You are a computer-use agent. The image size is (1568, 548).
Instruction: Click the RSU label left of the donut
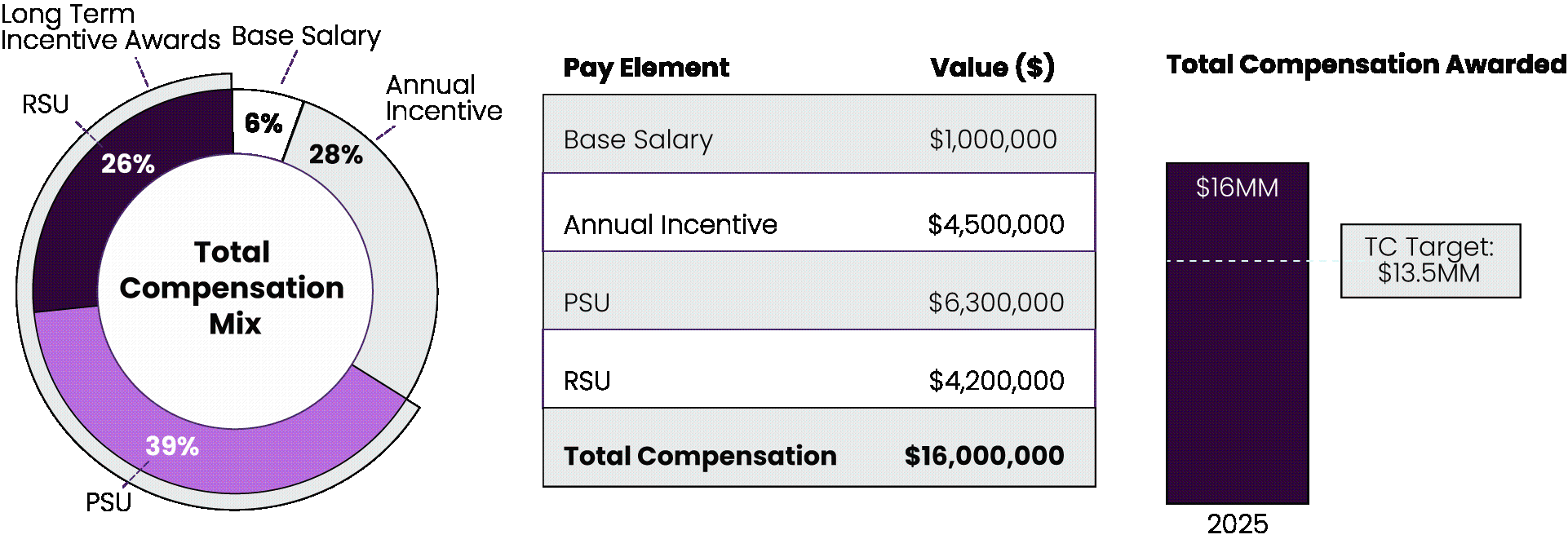46,105
